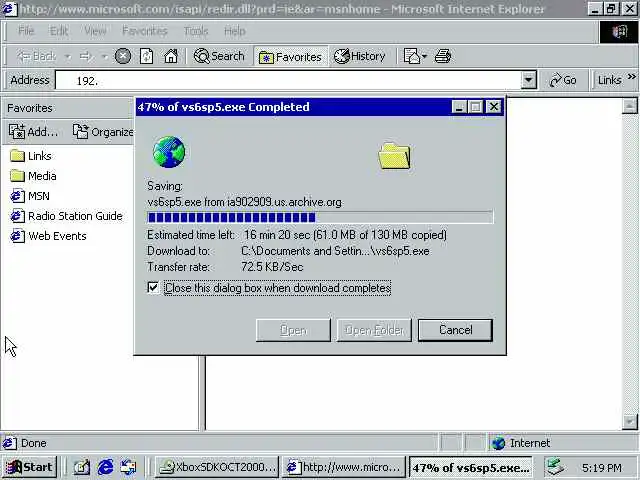Image resolution: width=640 pixels, height=480 pixels.
Task: Select the Radio Station Guide favorite
Action: [66, 216]
